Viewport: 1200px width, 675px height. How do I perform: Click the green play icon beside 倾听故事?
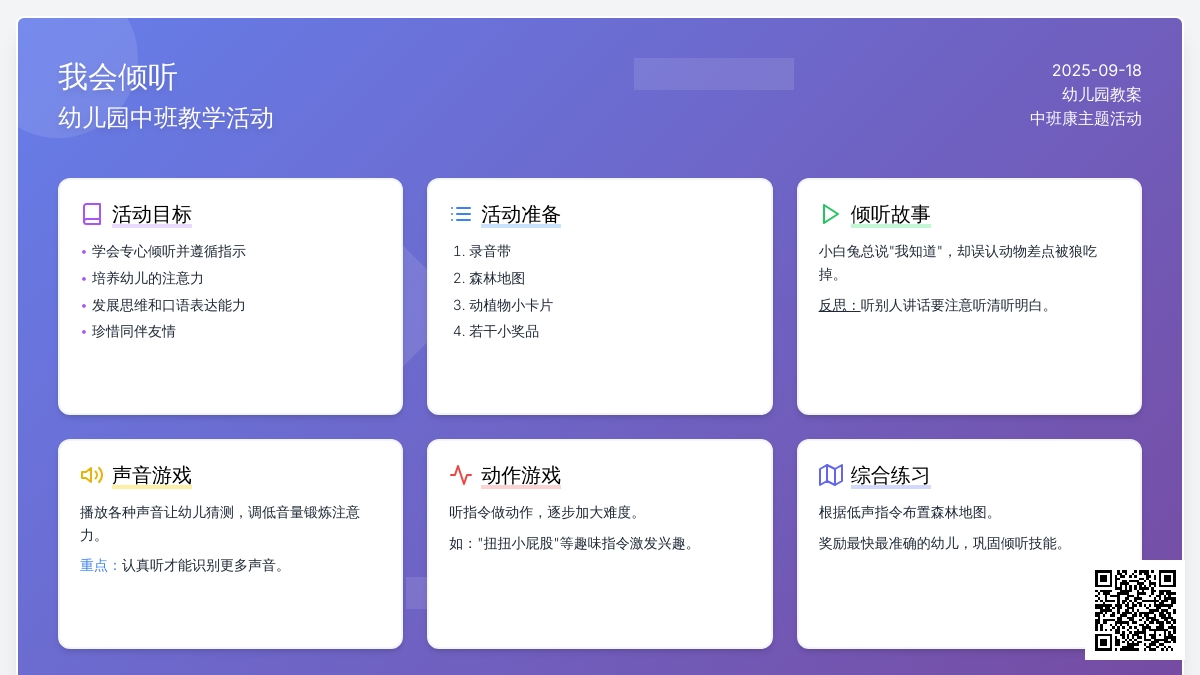(830, 214)
